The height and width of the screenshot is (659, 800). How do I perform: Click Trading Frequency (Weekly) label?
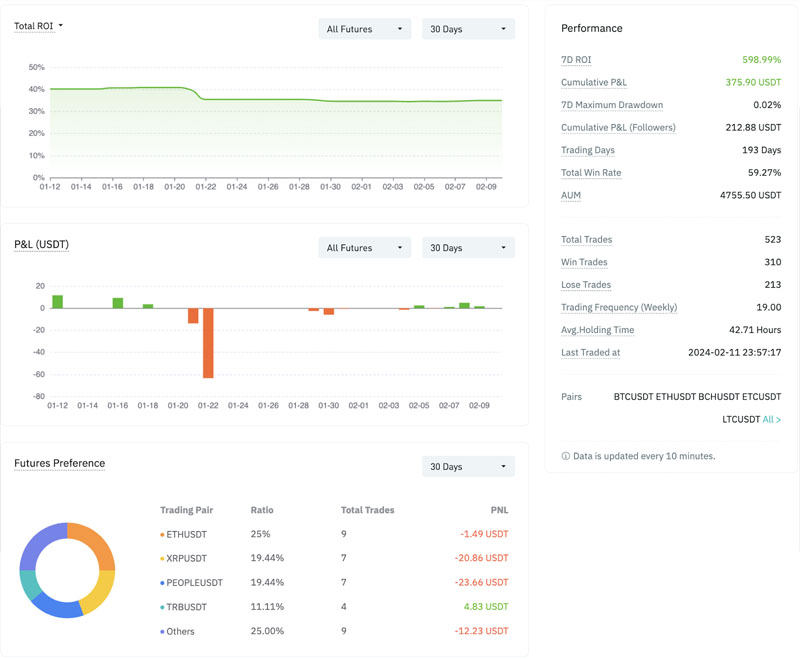coord(619,307)
